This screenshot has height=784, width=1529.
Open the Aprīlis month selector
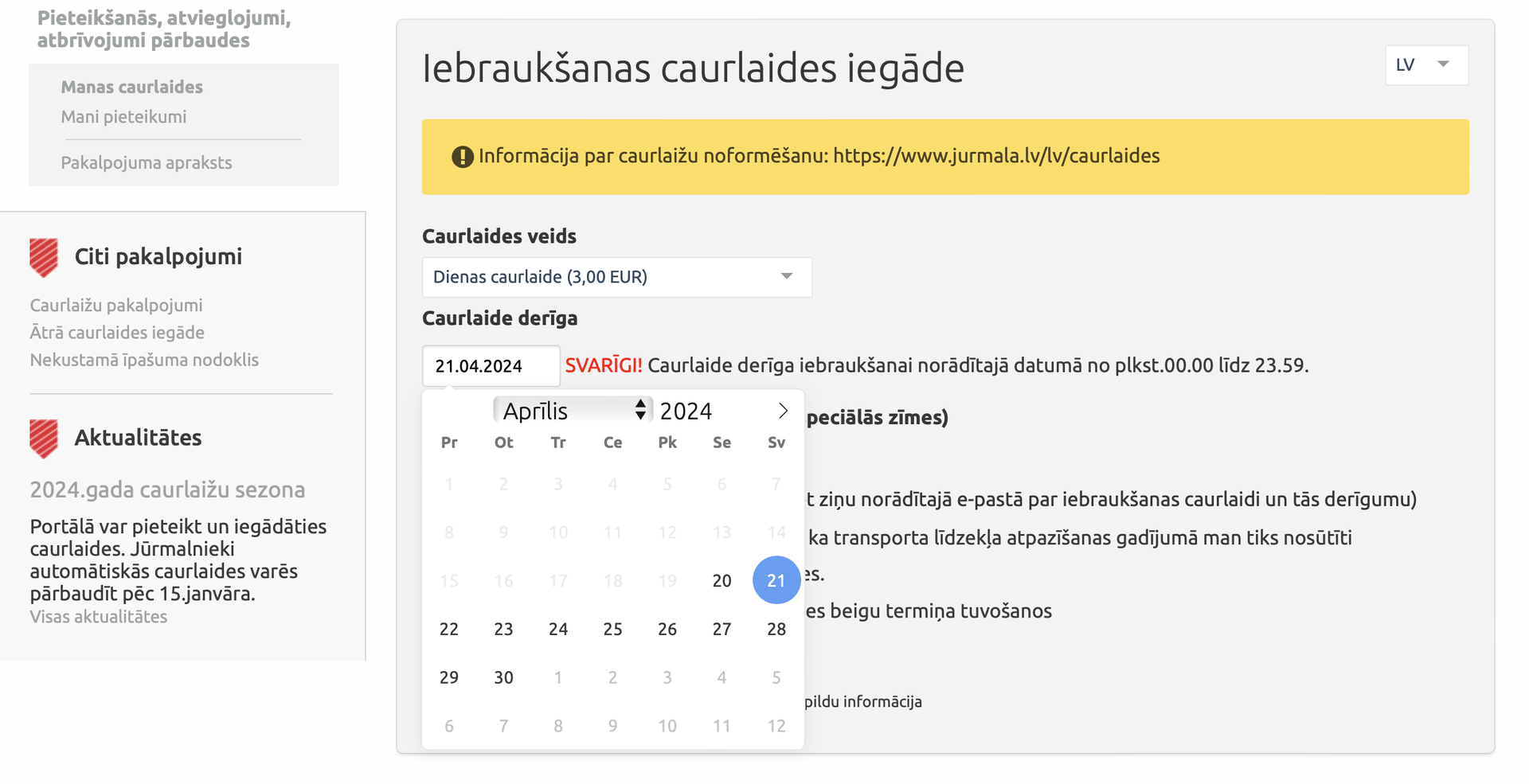[573, 411]
